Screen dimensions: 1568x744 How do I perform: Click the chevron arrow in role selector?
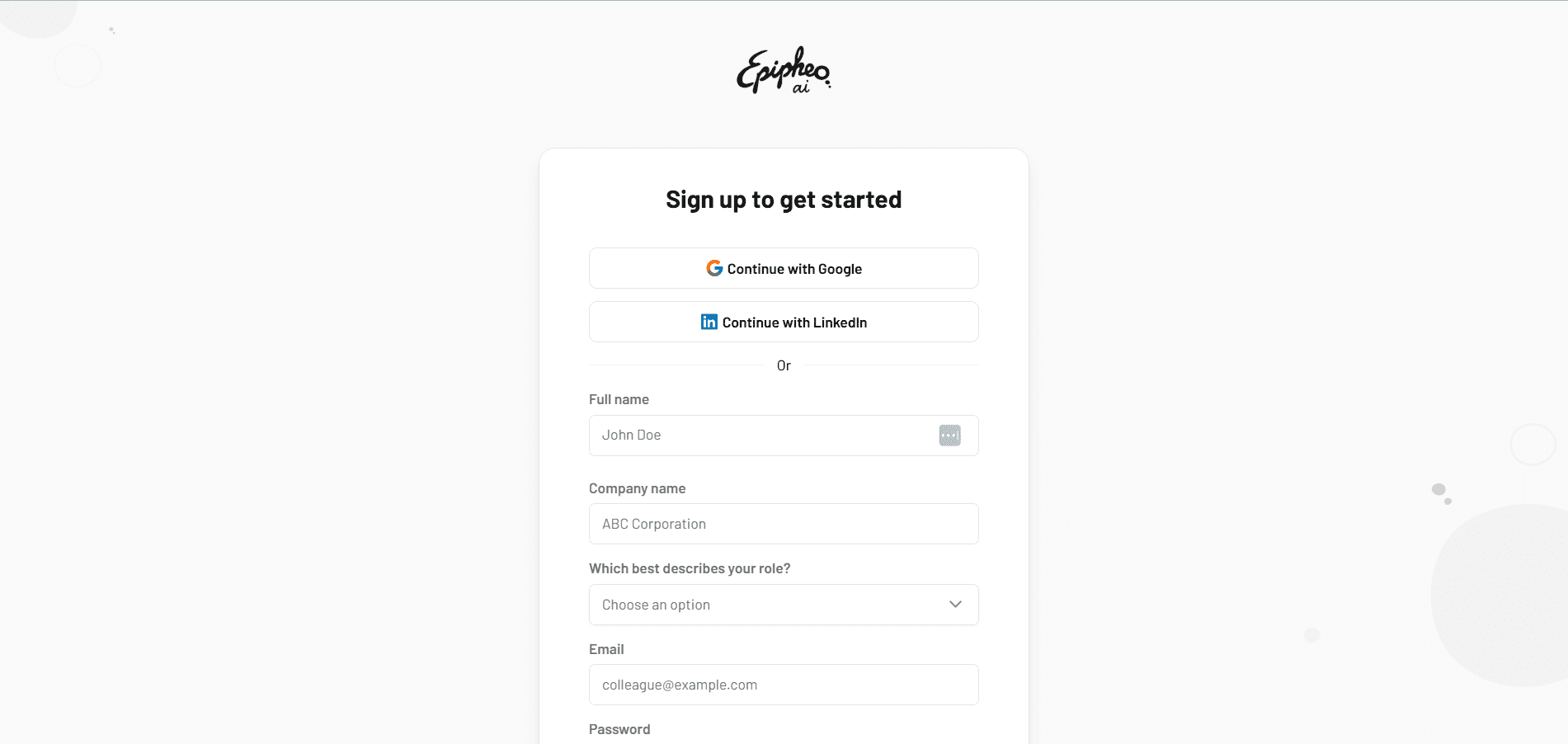(x=955, y=605)
